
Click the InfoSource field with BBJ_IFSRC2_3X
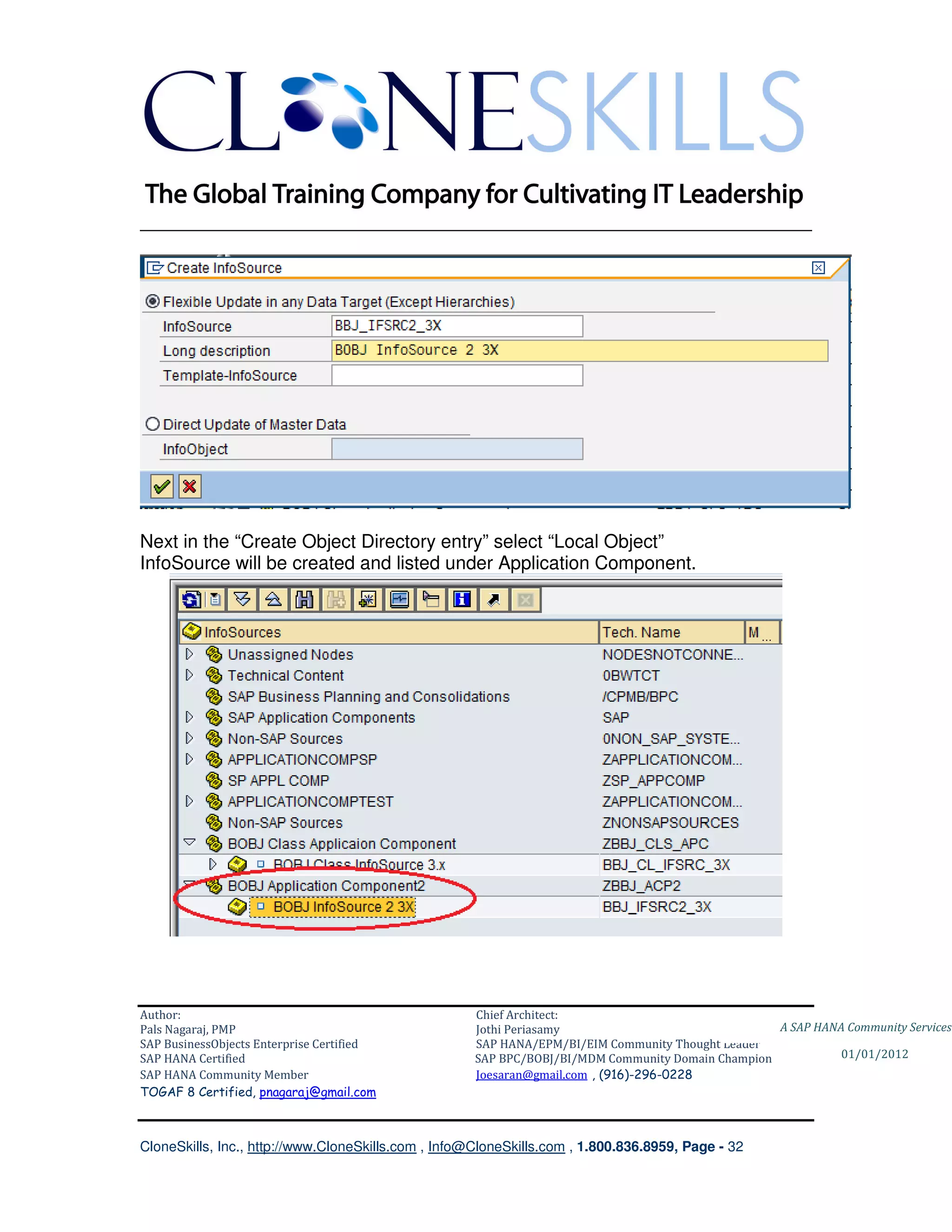coord(457,326)
